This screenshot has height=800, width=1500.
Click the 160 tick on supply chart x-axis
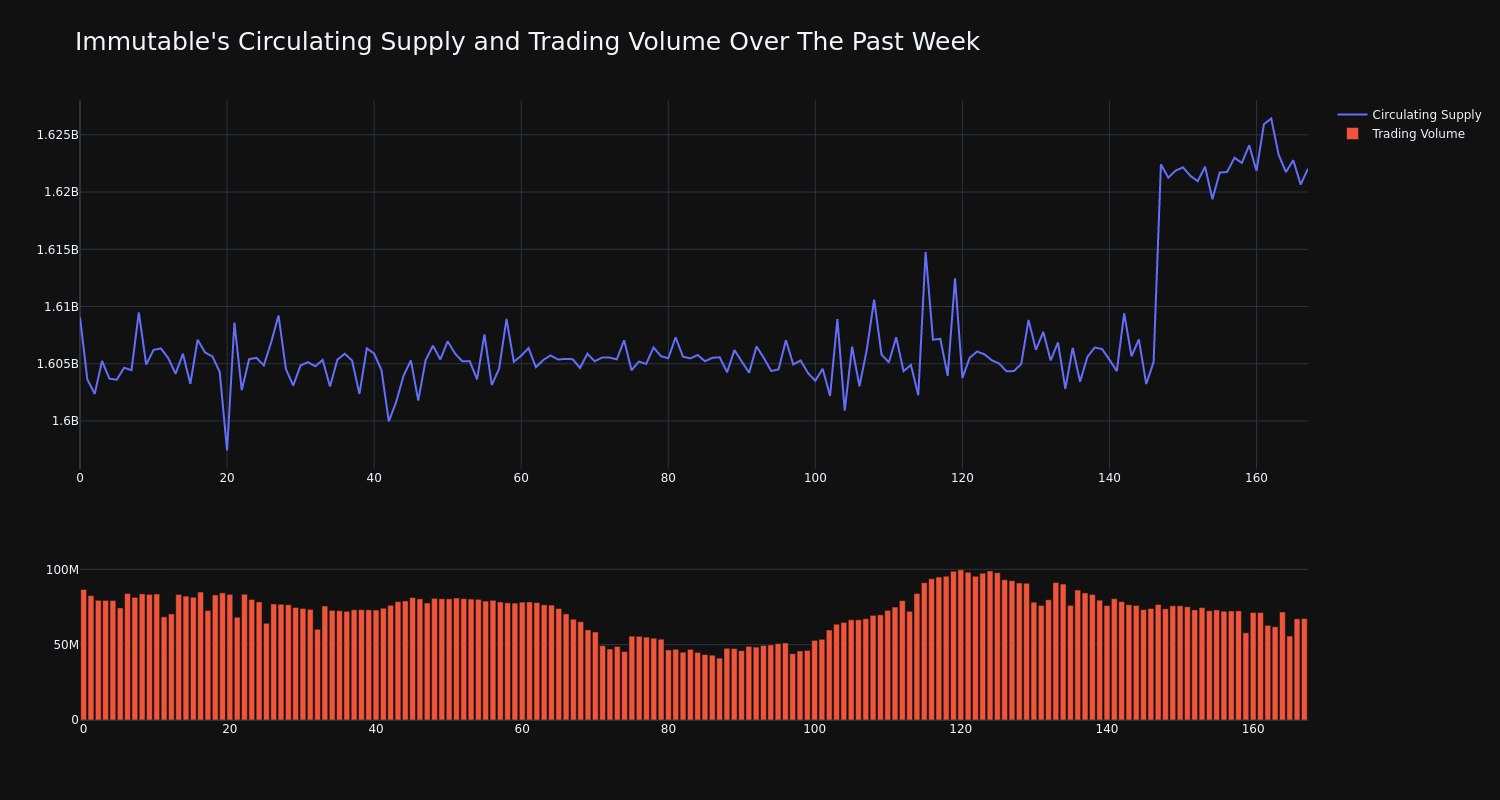pos(1256,478)
